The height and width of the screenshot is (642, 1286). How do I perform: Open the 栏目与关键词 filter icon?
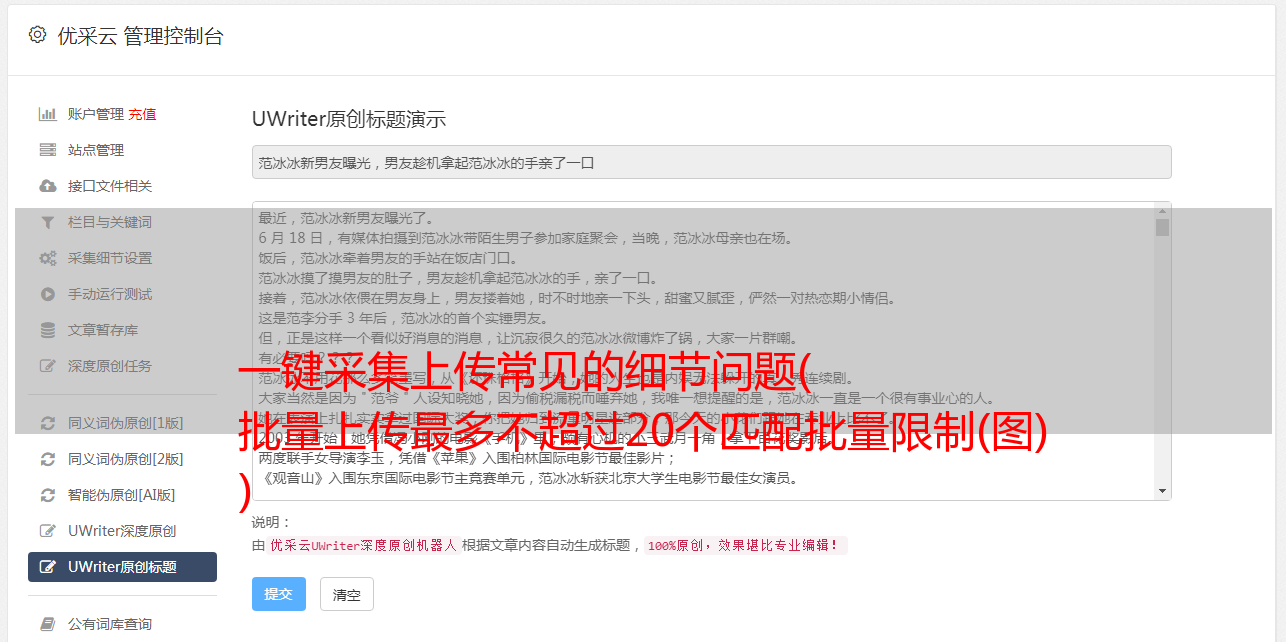click(47, 222)
